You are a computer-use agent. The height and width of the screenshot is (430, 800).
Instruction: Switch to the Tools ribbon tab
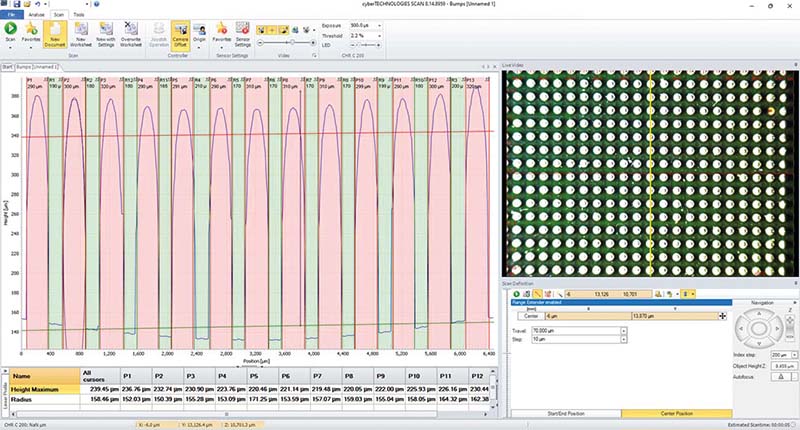tap(79, 14)
